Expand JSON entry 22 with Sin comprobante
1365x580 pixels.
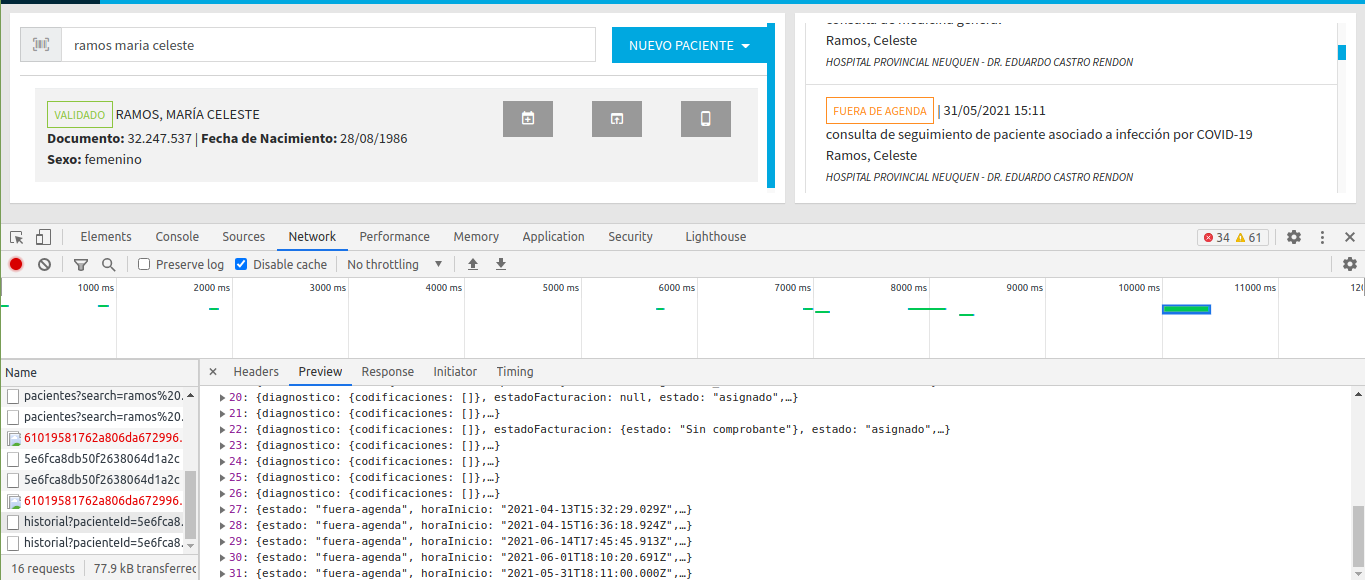222,430
